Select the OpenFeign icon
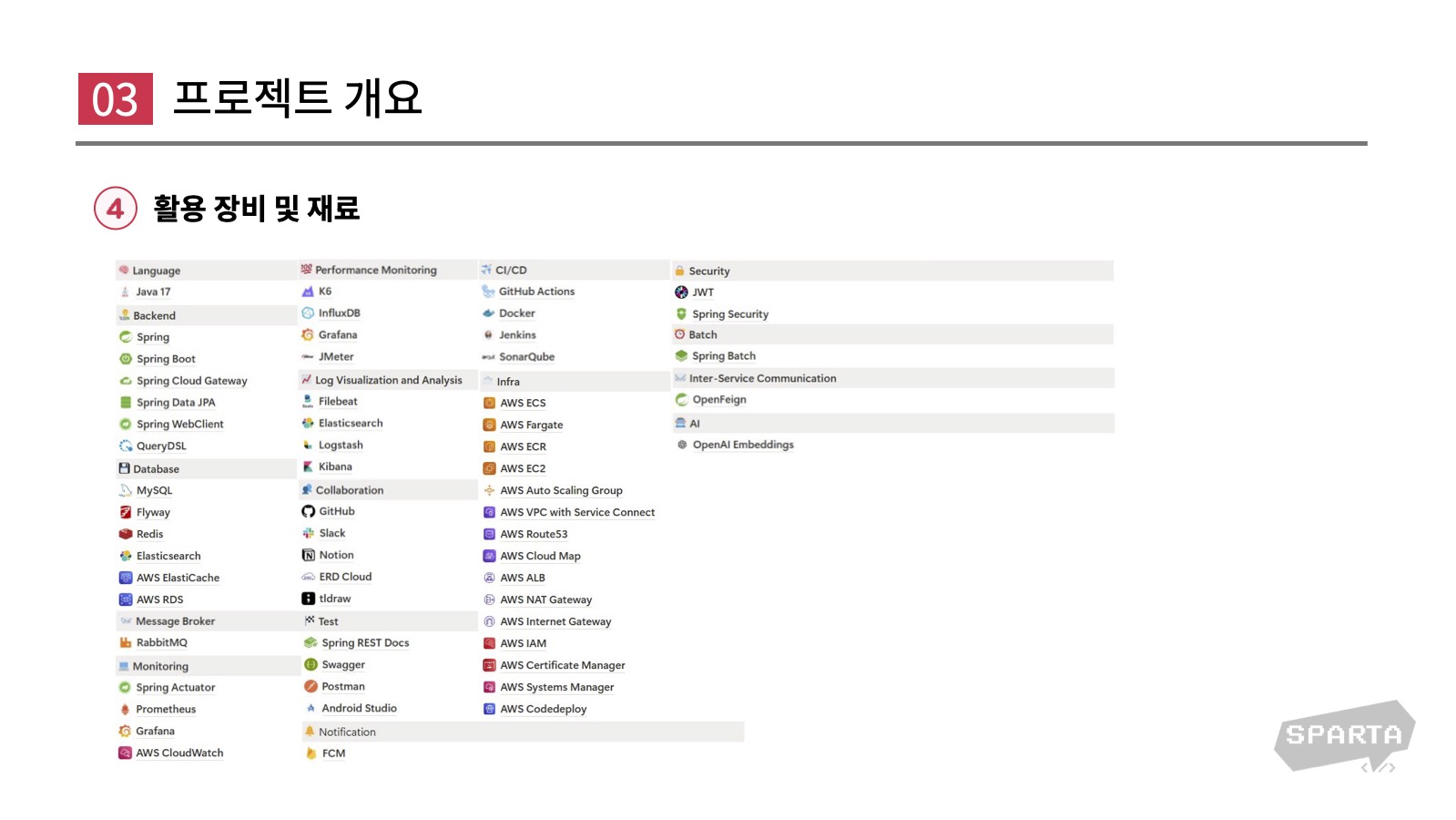 [681, 400]
